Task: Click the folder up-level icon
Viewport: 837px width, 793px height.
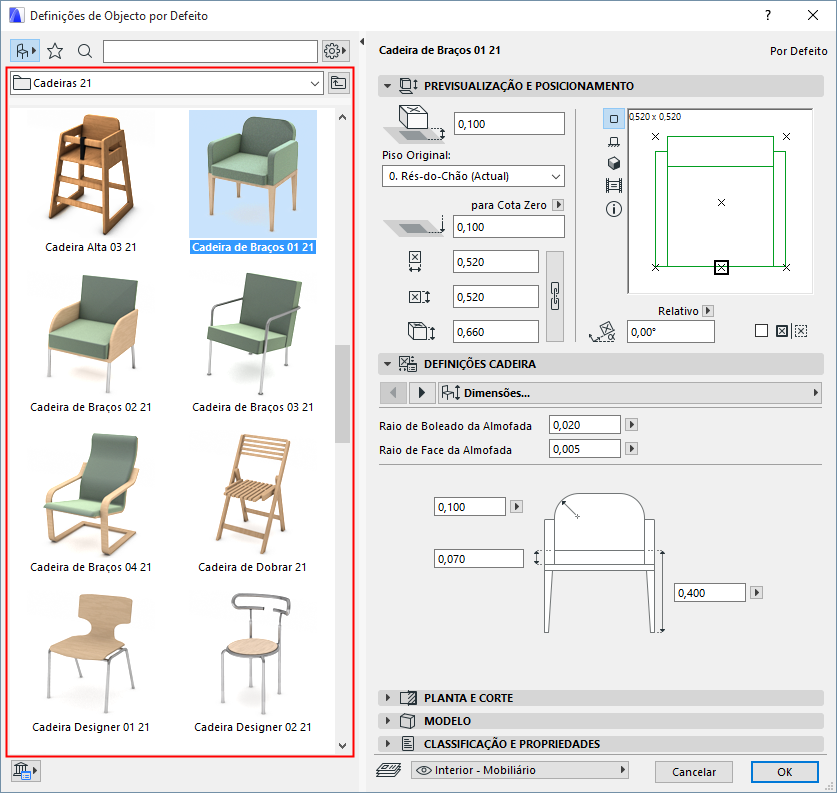Action: tap(339, 83)
